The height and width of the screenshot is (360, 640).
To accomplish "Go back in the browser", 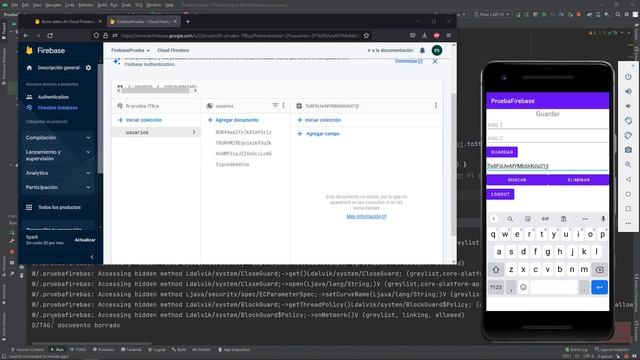I will 26,36.
